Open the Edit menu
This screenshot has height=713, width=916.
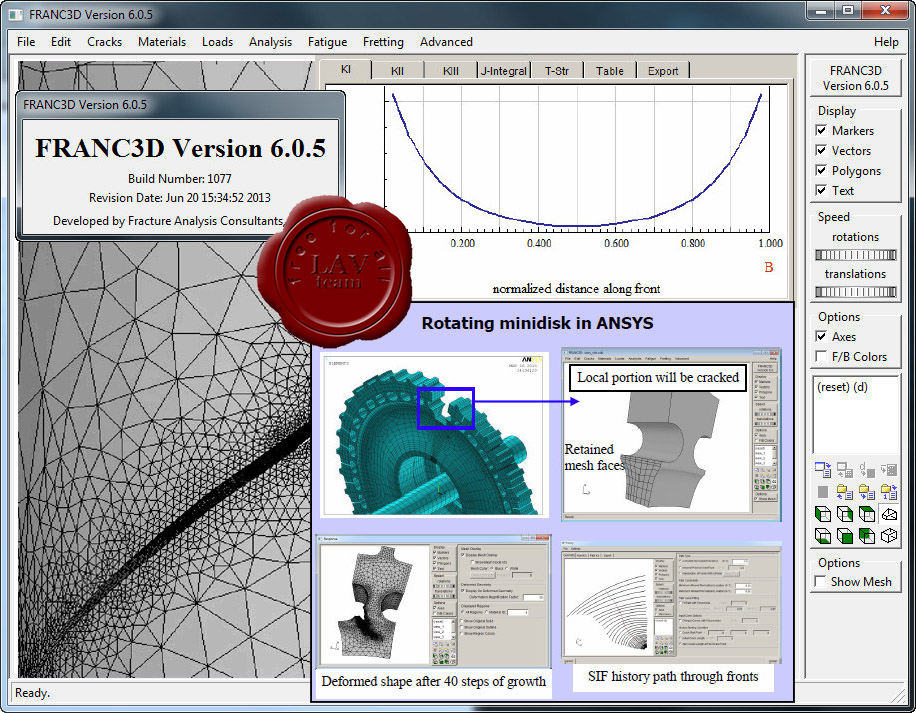click(x=61, y=42)
